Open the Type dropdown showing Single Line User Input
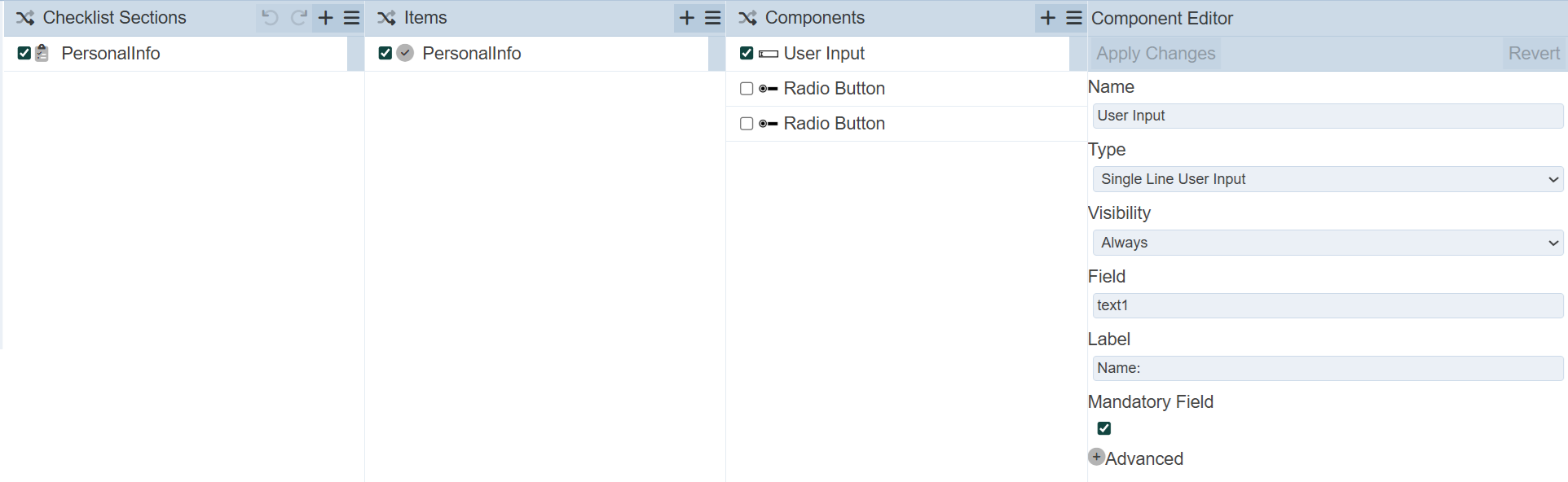The height and width of the screenshot is (482, 1568). (x=1328, y=179)
